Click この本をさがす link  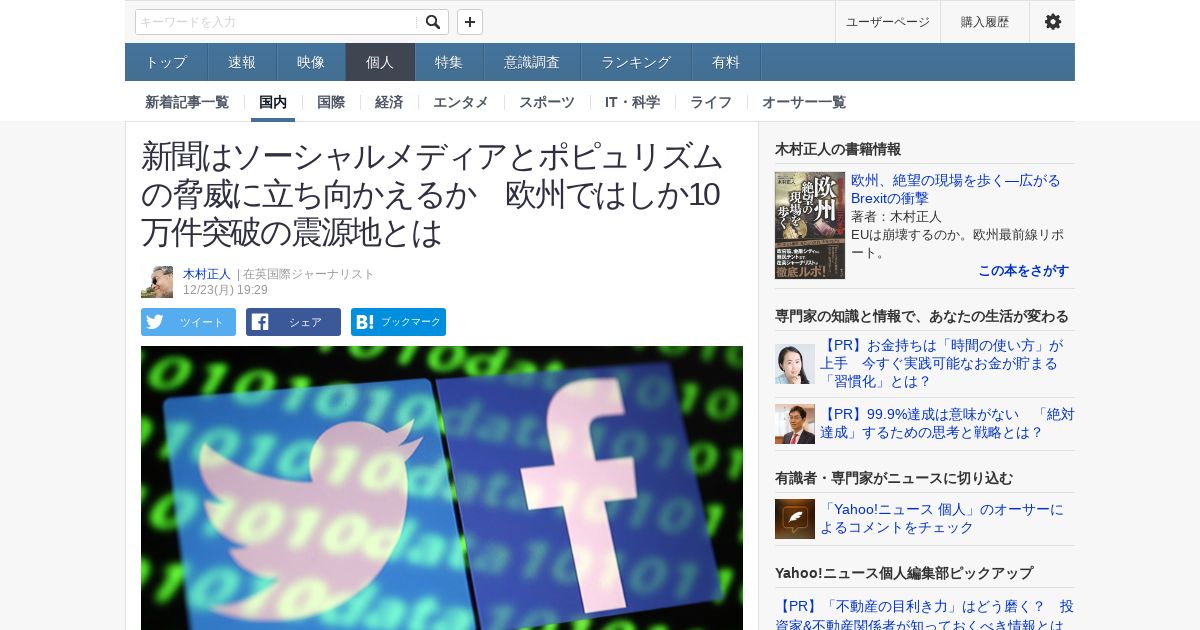point(1023,271)
